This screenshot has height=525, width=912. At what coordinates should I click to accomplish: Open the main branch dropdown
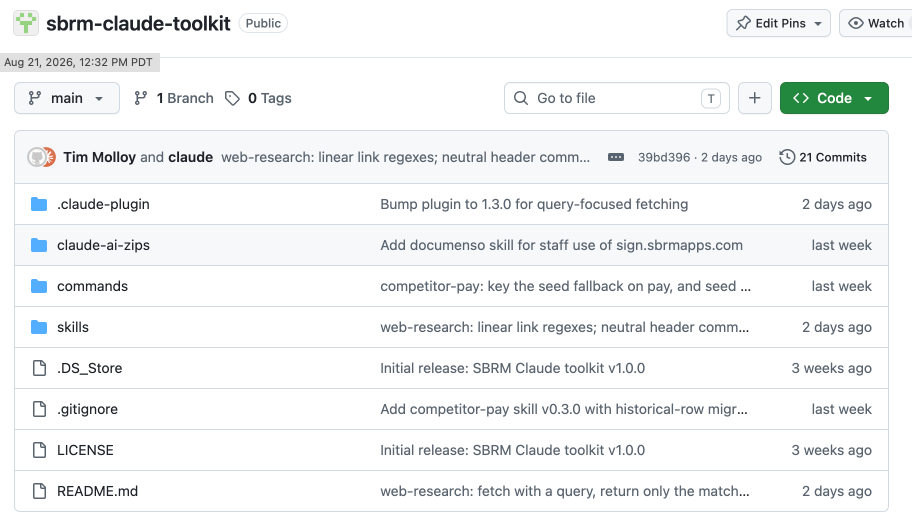point(67,98)
